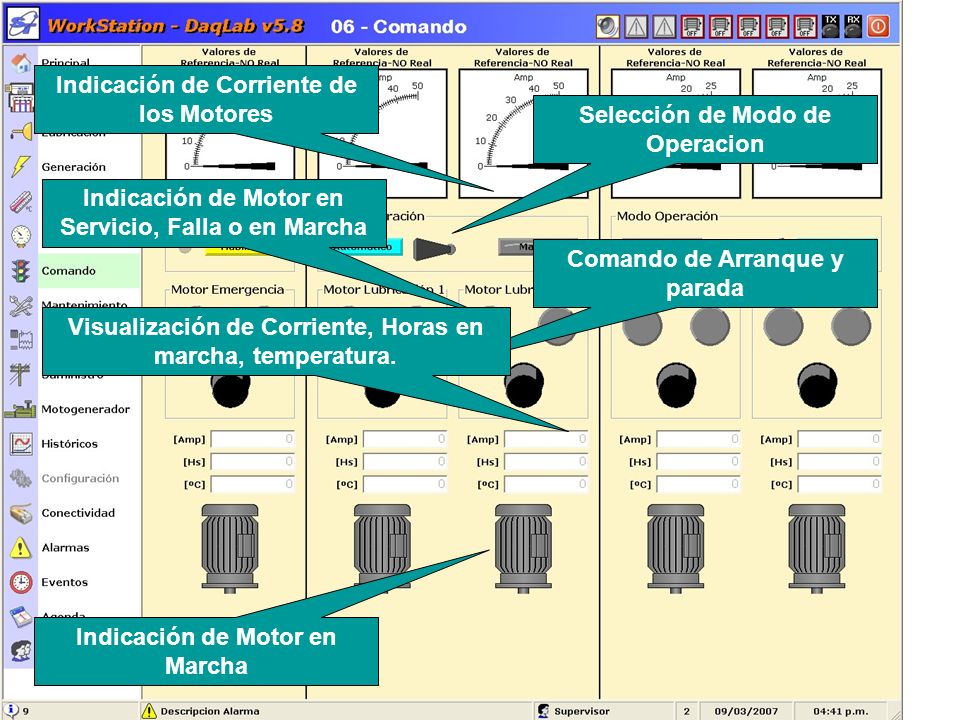Click the circuit diagram sidebar icon
This screenshot has width=960, height=720.
click(21, 339)
